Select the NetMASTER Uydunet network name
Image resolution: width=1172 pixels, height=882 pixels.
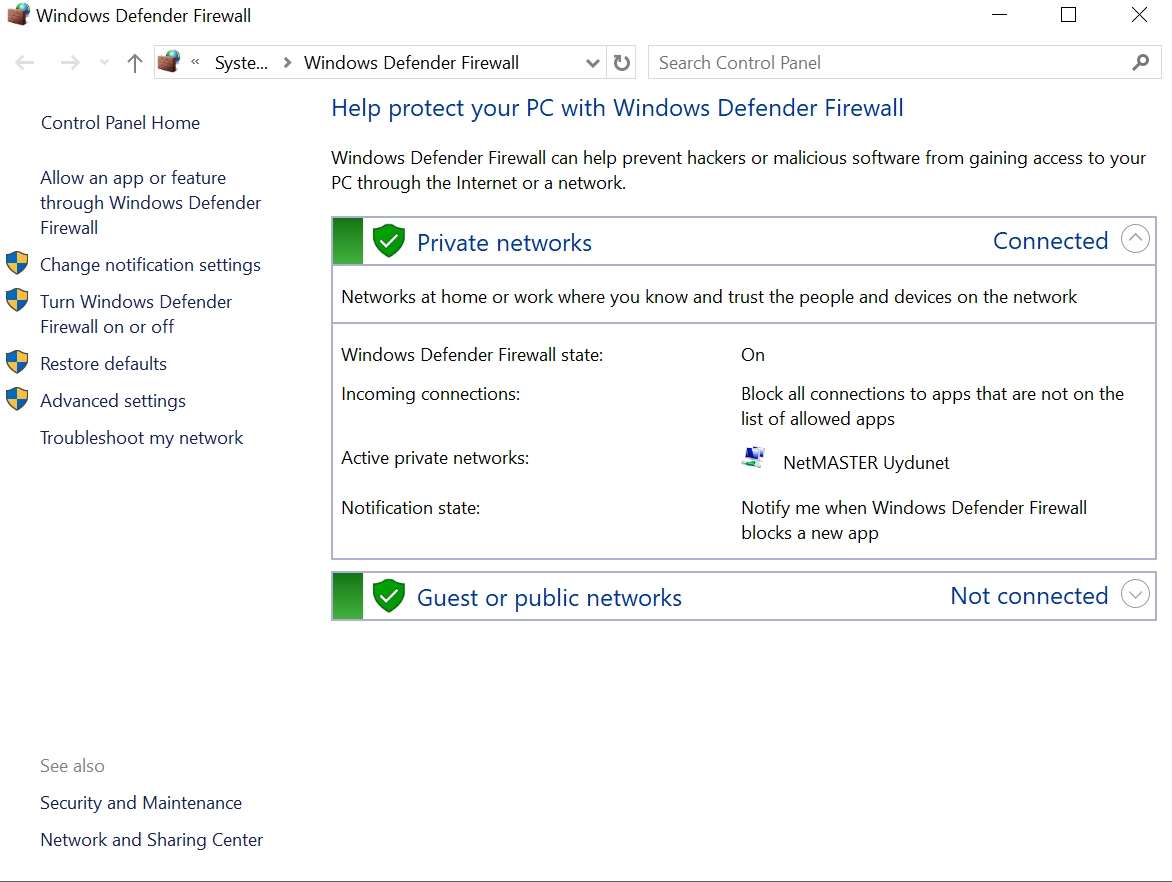866,463
